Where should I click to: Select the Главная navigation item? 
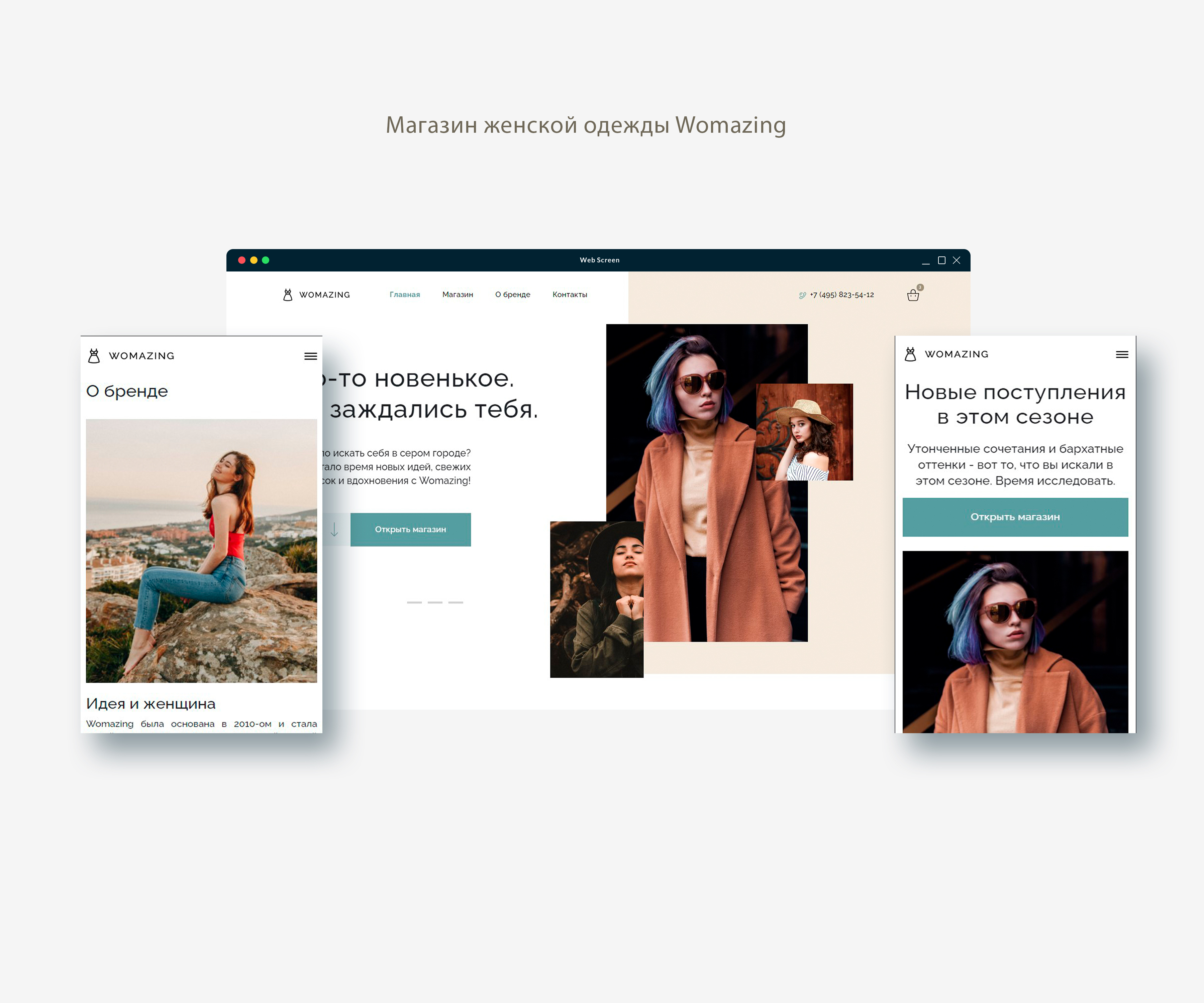coord(405,295)
